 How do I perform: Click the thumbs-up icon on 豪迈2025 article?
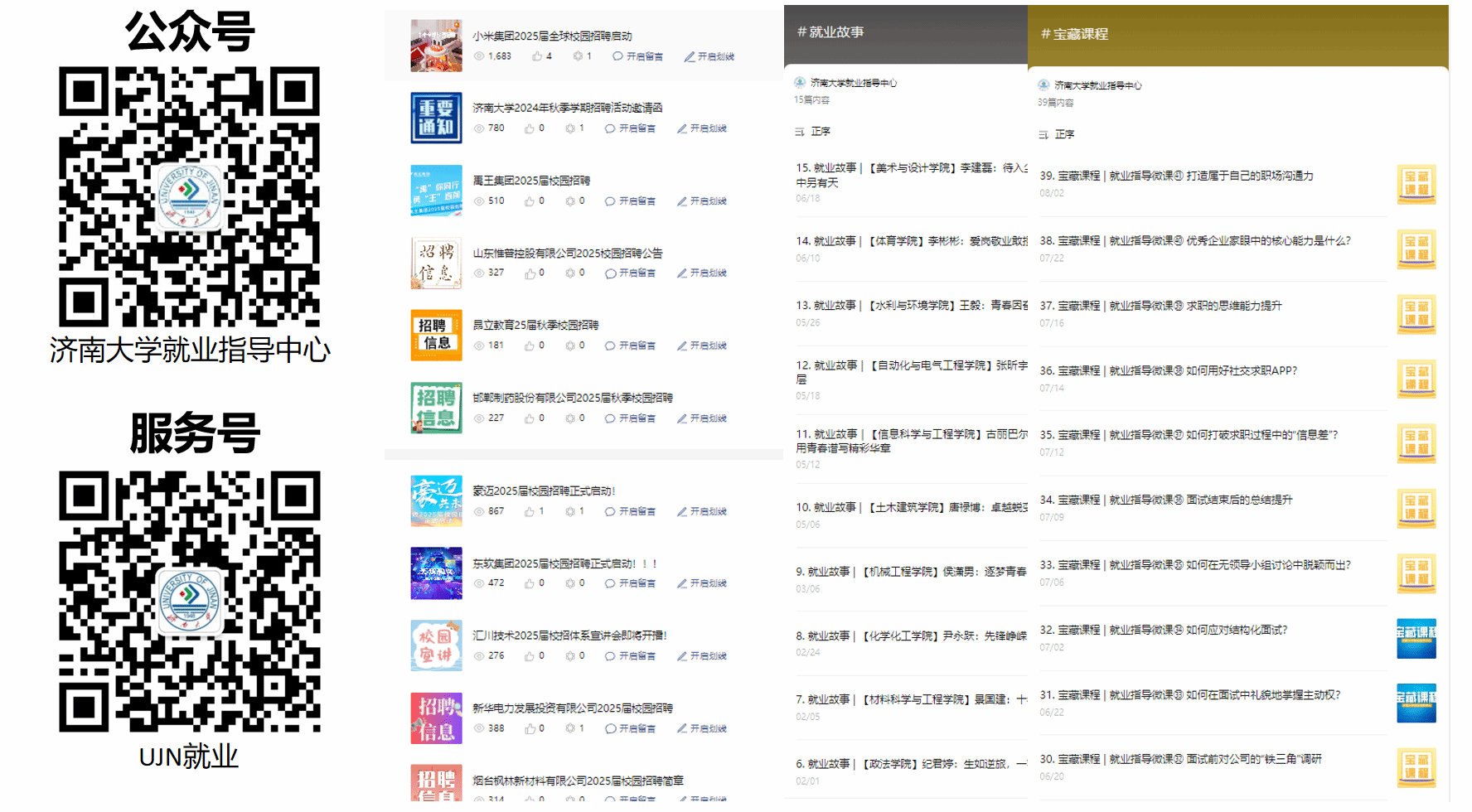point(530,512)
